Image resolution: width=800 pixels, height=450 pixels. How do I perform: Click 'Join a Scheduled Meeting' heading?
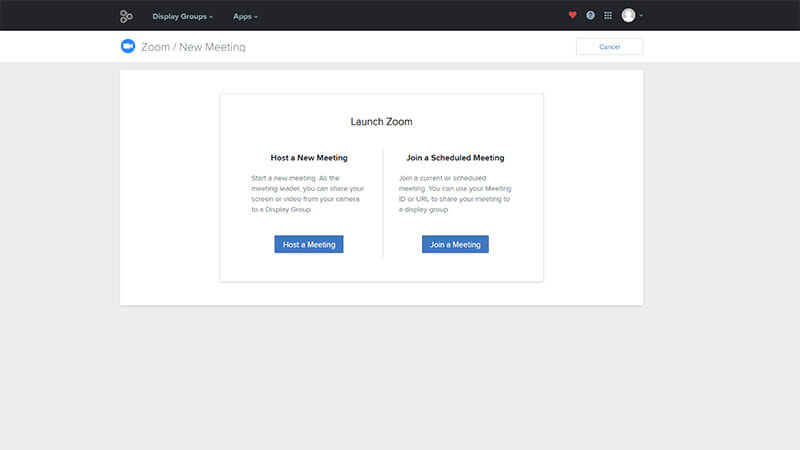[x=455, y=158]
